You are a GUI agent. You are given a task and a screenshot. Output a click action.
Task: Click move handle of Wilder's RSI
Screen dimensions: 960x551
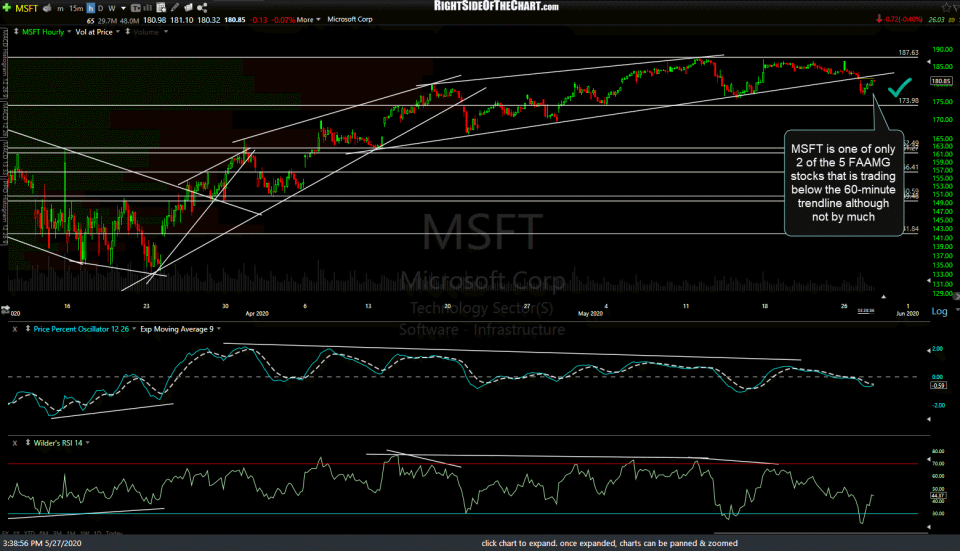(x=28, y=442)
